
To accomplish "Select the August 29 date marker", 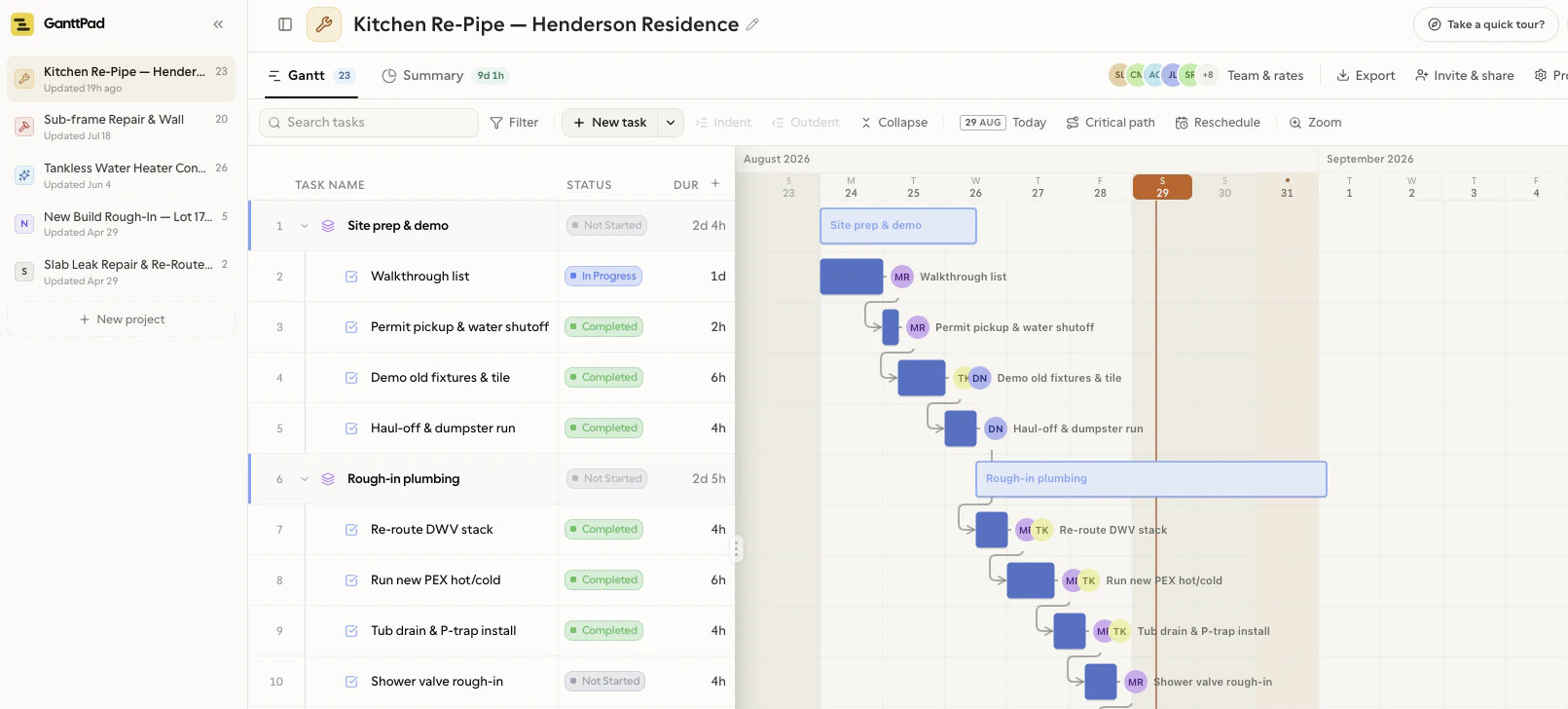I will coord(1162,187).
